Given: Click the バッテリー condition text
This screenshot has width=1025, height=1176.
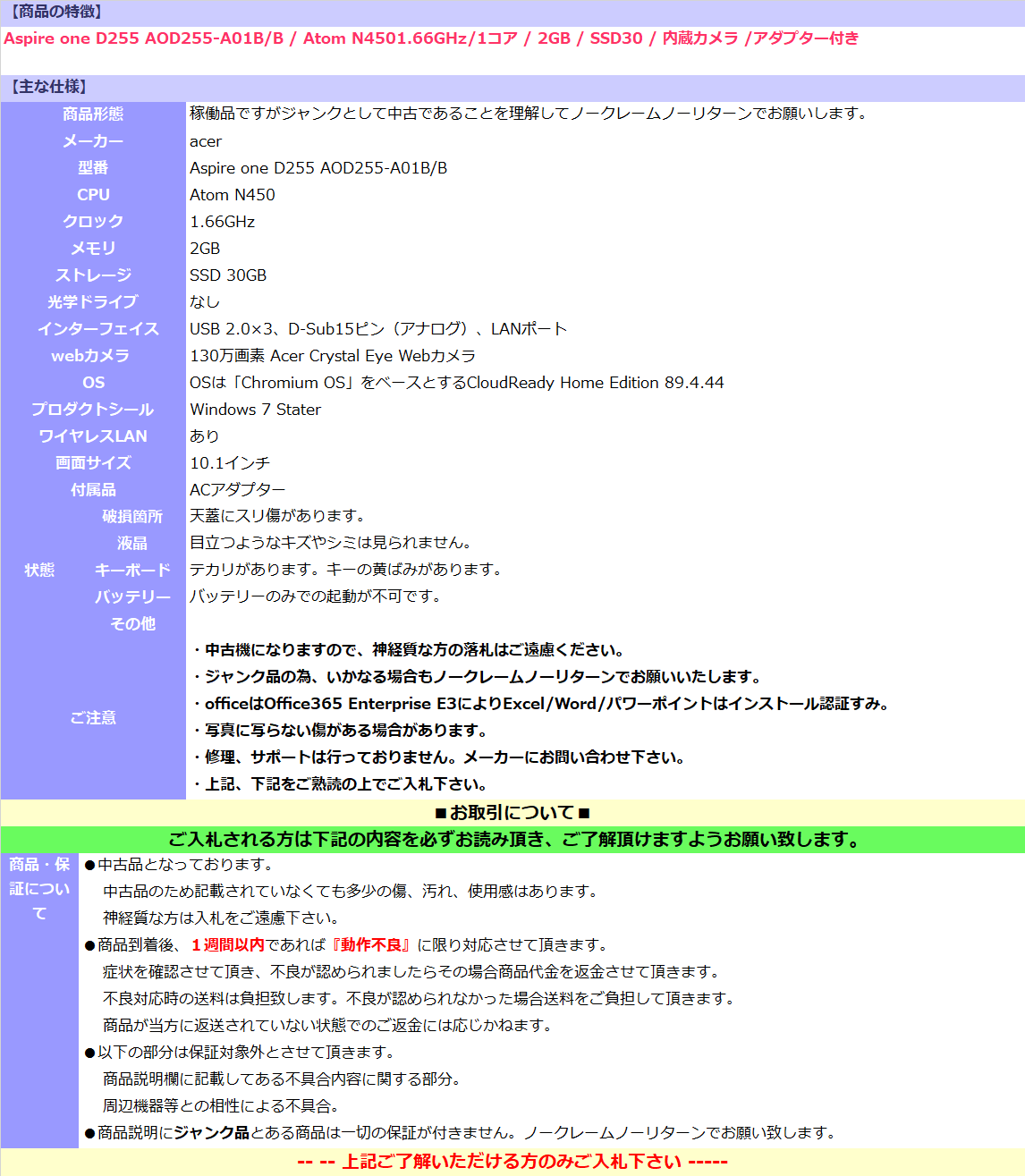Looking at the screenshot, I should tap(316, 596).
